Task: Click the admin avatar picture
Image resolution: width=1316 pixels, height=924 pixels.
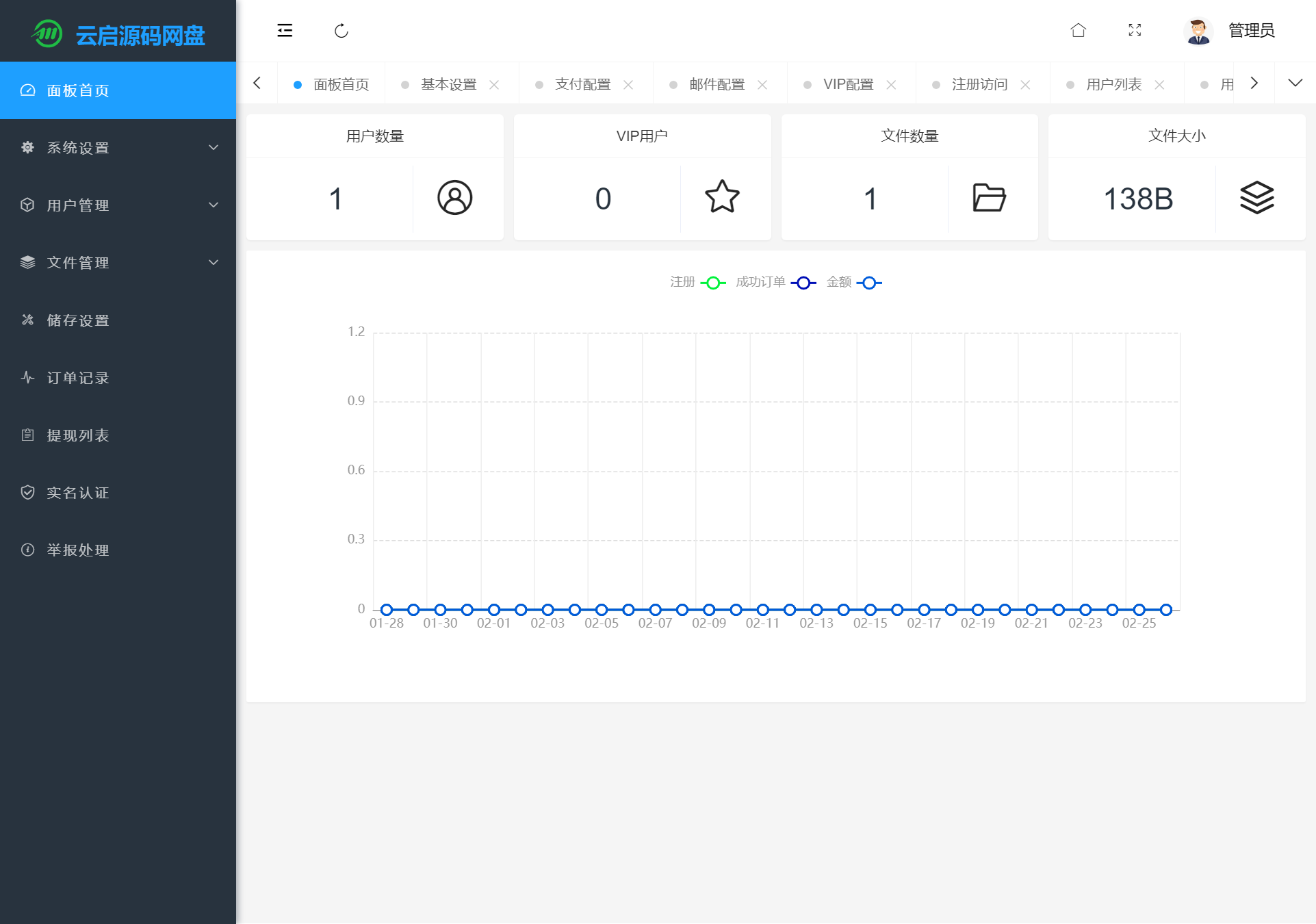Action: tap(1198, 31)
